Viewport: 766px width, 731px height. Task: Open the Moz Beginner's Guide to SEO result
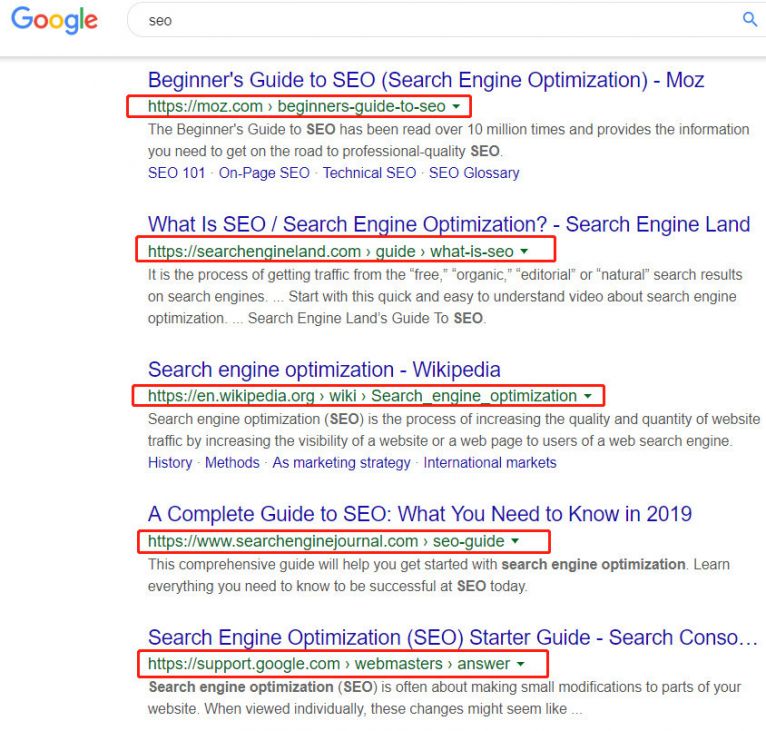click(x=426, y=80)
